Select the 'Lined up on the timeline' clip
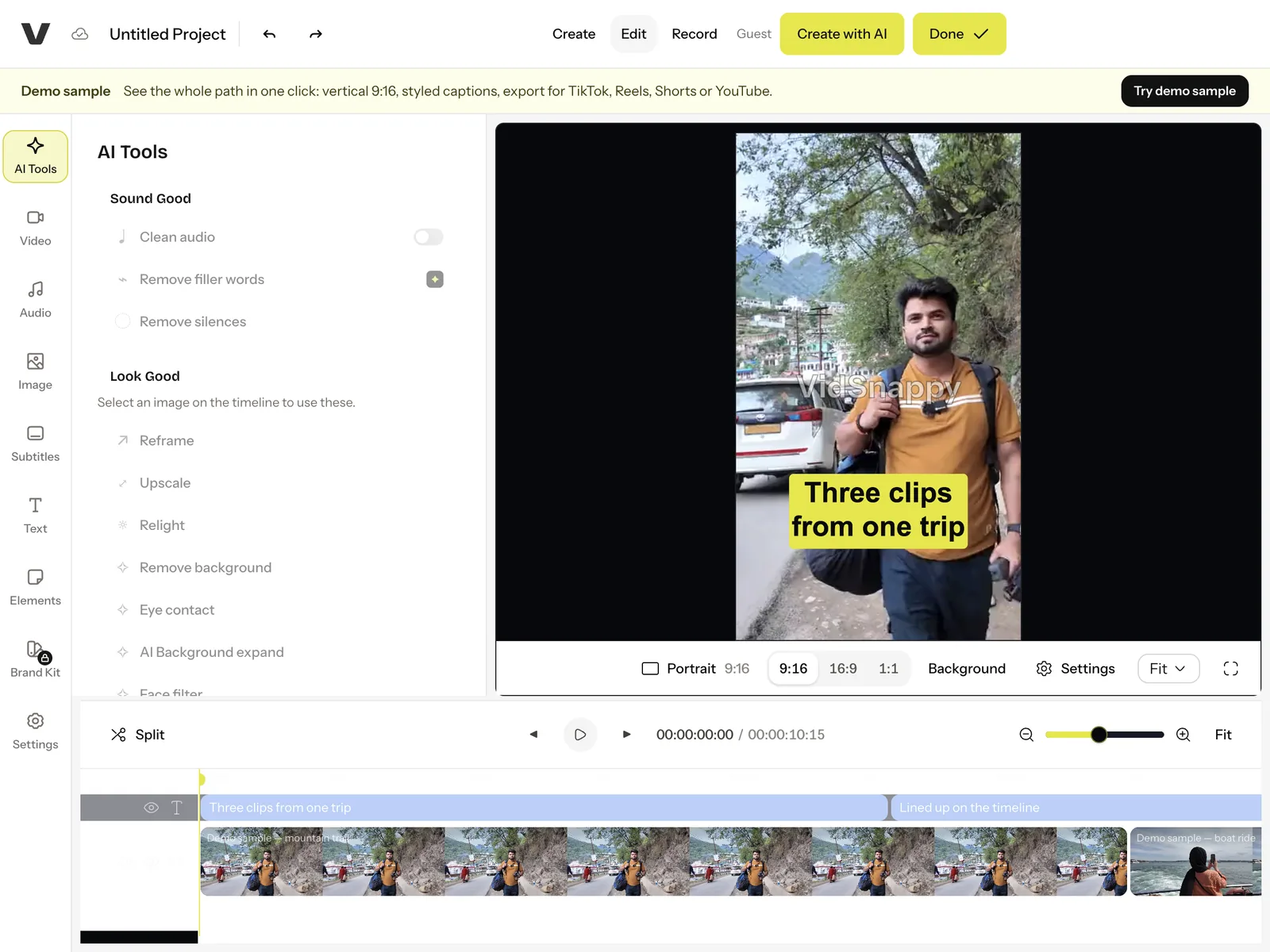Viewport: 1270px width, 952px height. tap(1076, 808)
